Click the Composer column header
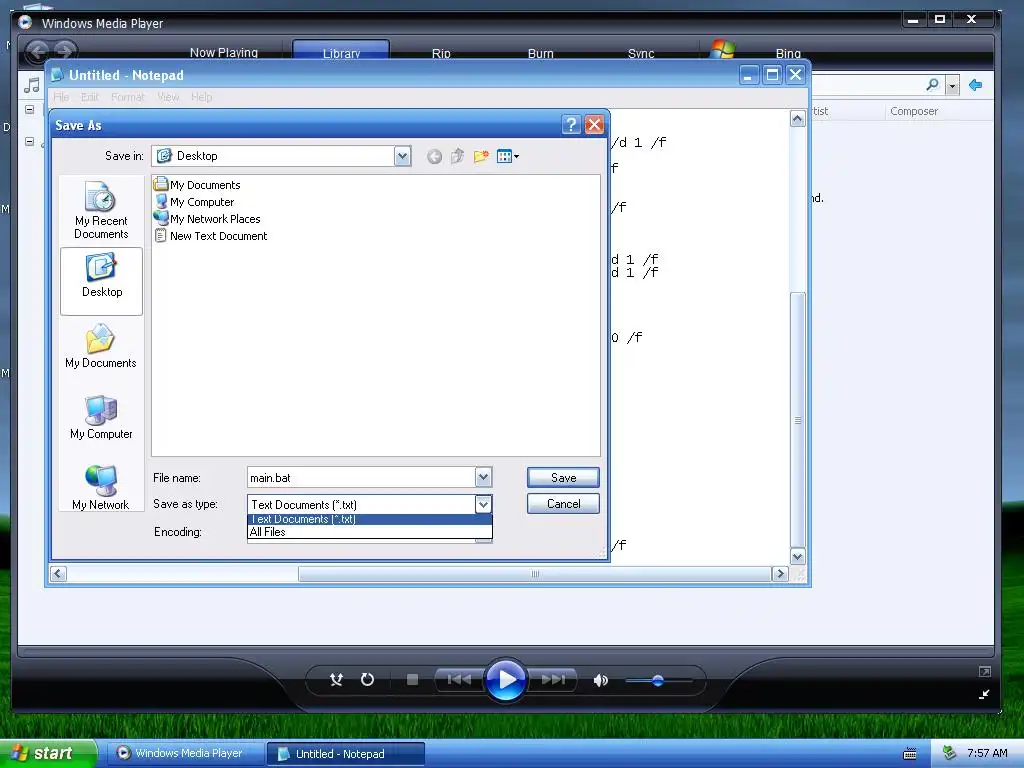Screen dimensions: 1024x768 click(x=914, y=111)
